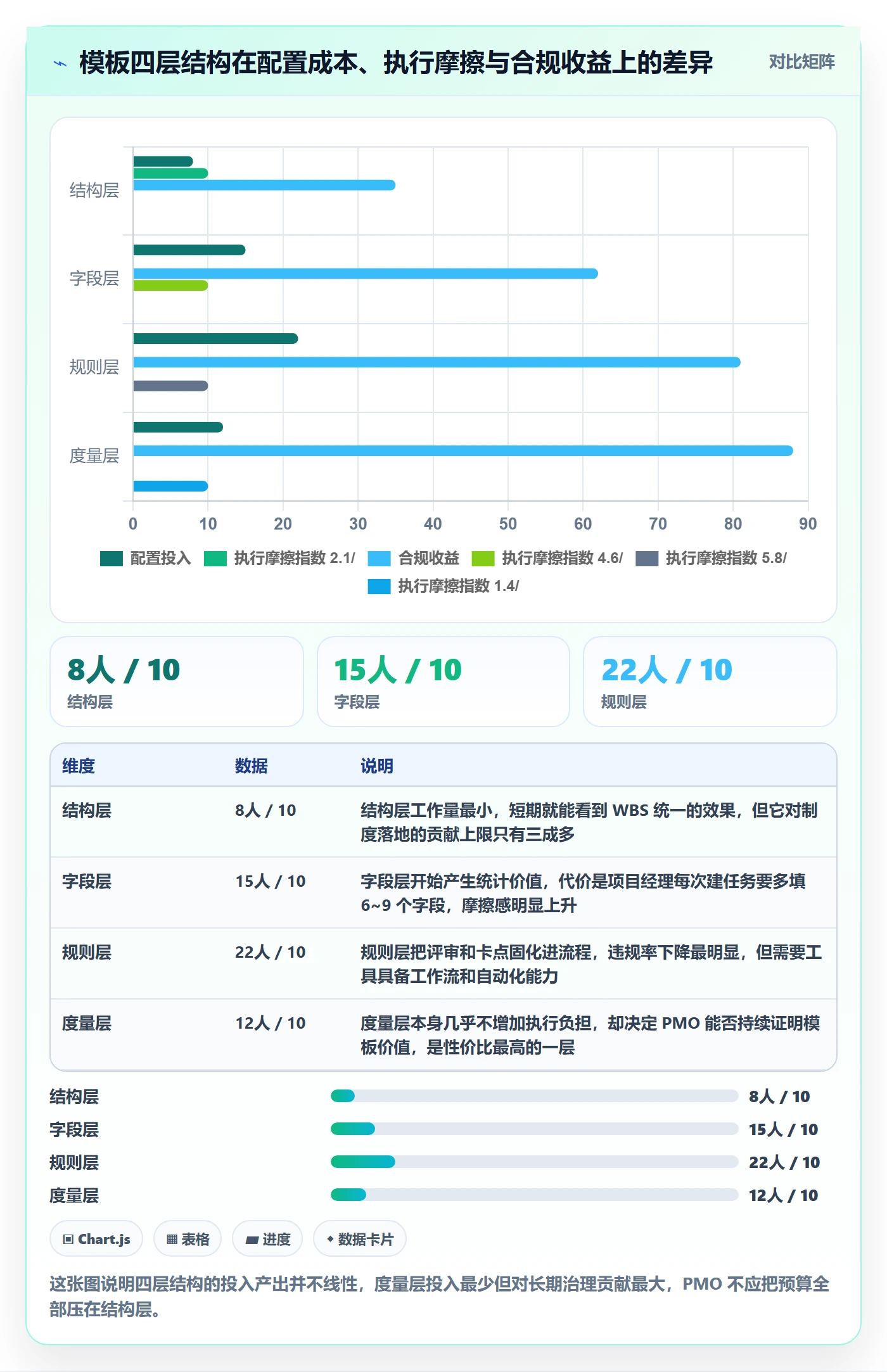The height and width of the screenshot is (1372, 887).
Task: Click the 规则层 axis label in chart
Action: (x=94, y=367)
